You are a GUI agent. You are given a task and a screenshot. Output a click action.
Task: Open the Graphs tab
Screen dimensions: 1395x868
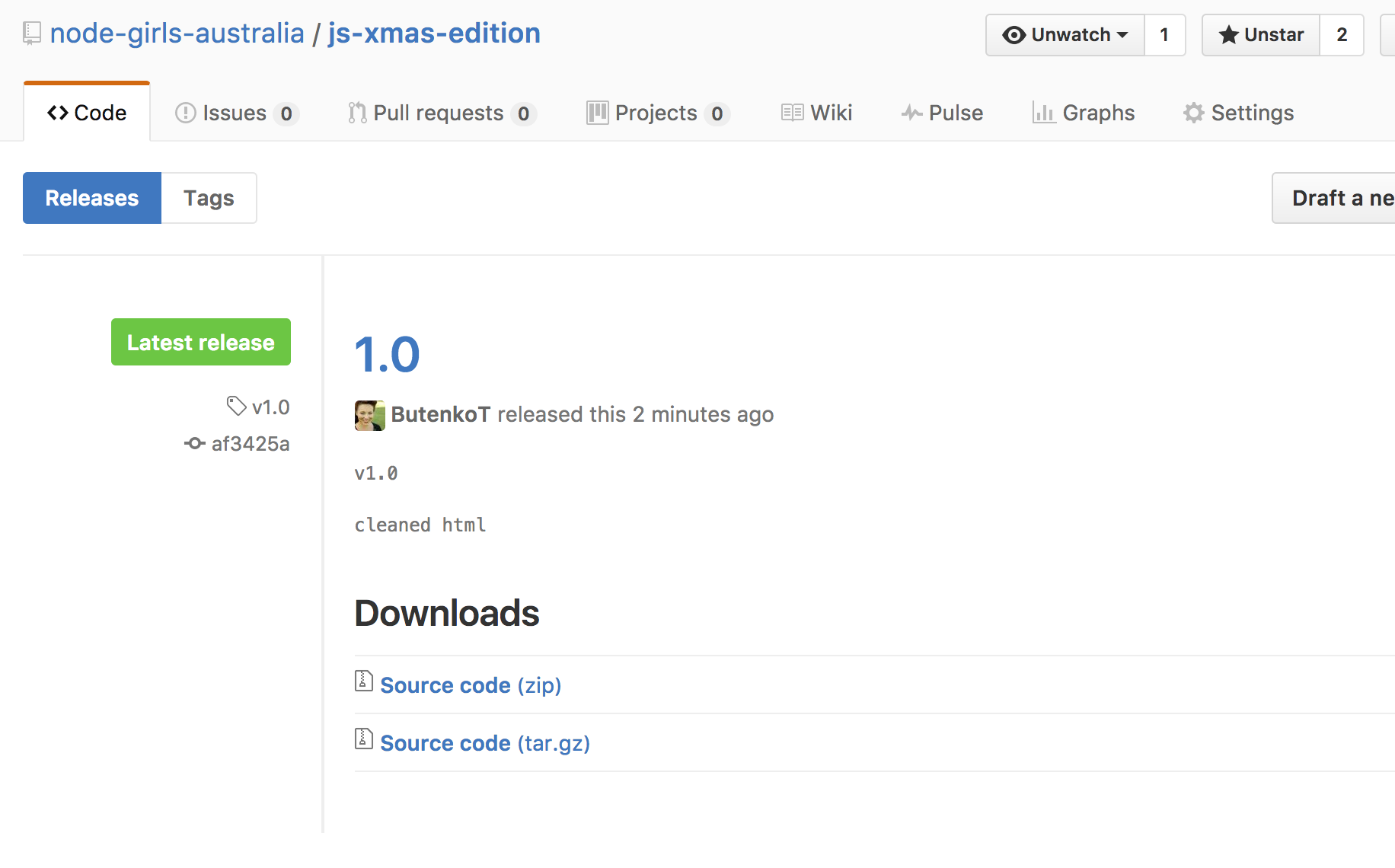(x=1084, y=113)
